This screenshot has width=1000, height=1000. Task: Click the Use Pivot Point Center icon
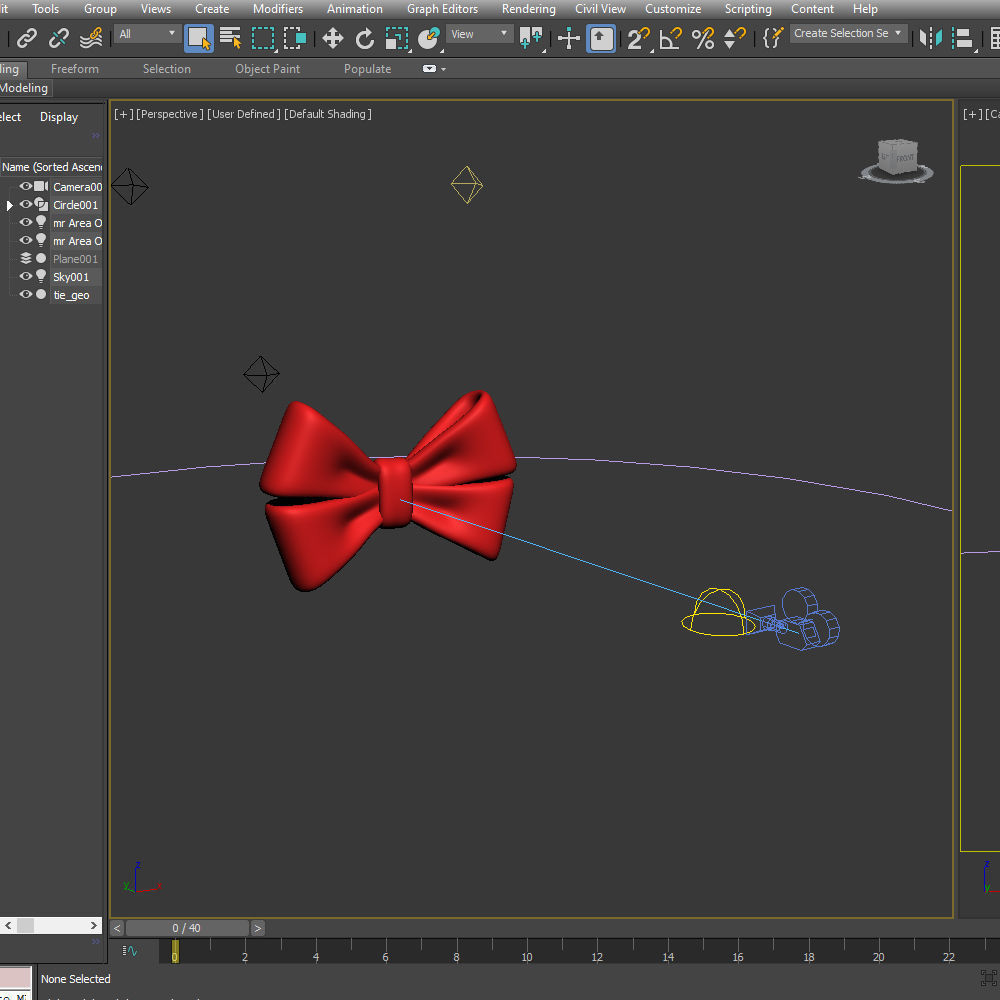[x=531, y=38]
